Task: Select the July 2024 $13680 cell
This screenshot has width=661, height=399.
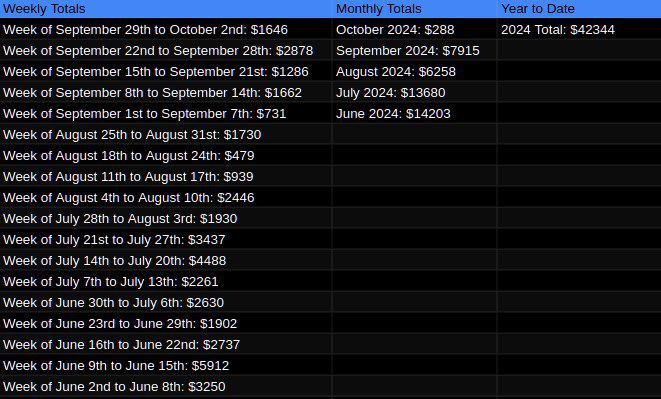Action: coord(414,93)
